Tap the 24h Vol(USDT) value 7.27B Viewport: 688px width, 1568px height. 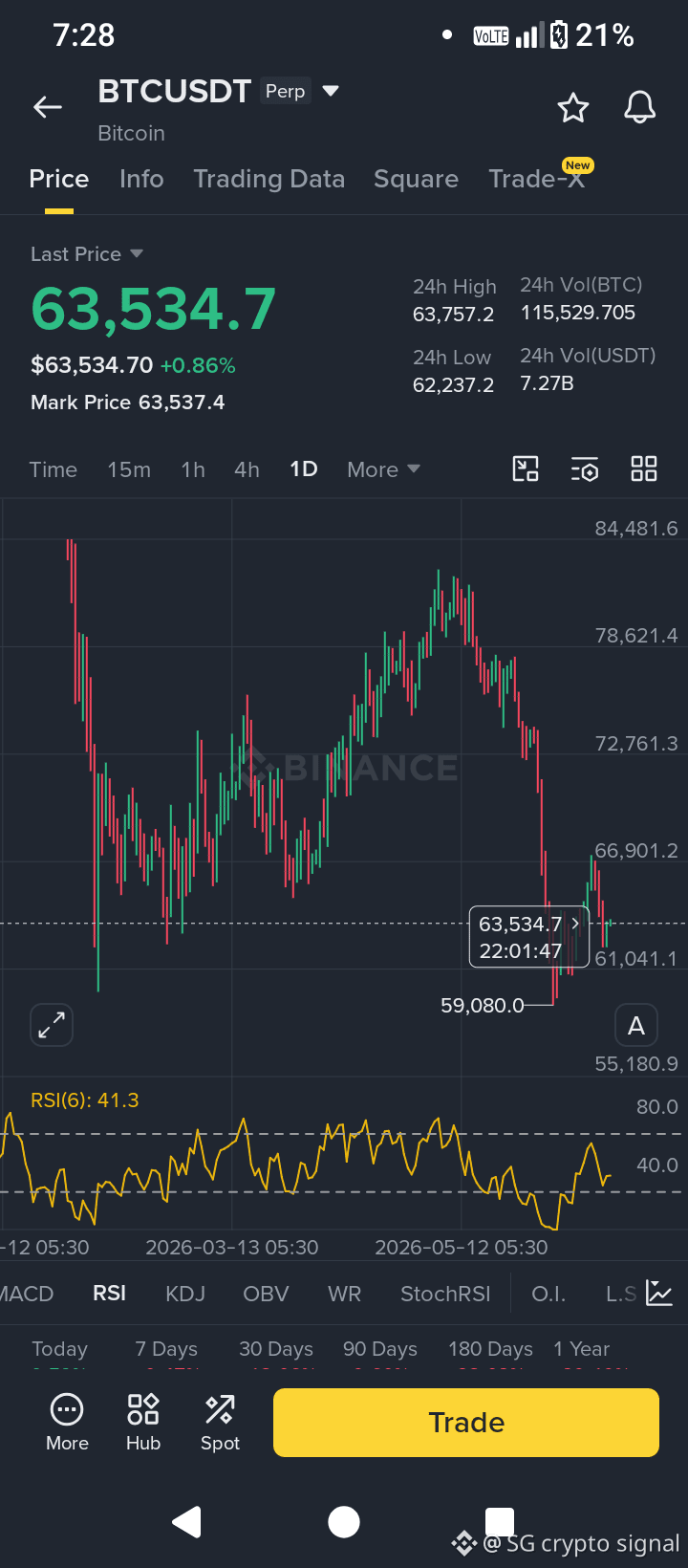click(548, 383)
